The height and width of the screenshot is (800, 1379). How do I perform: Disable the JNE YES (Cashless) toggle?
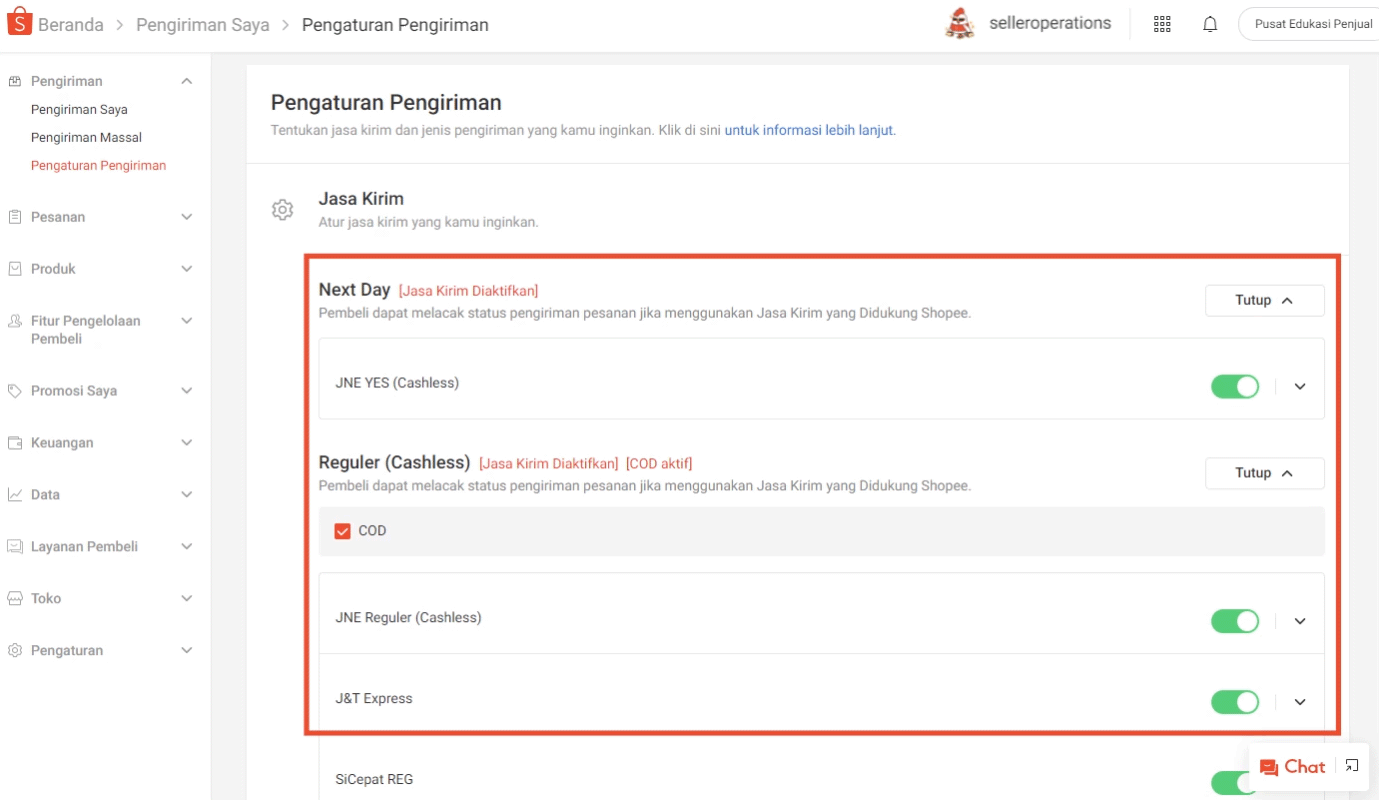[x=1235, y=386]
